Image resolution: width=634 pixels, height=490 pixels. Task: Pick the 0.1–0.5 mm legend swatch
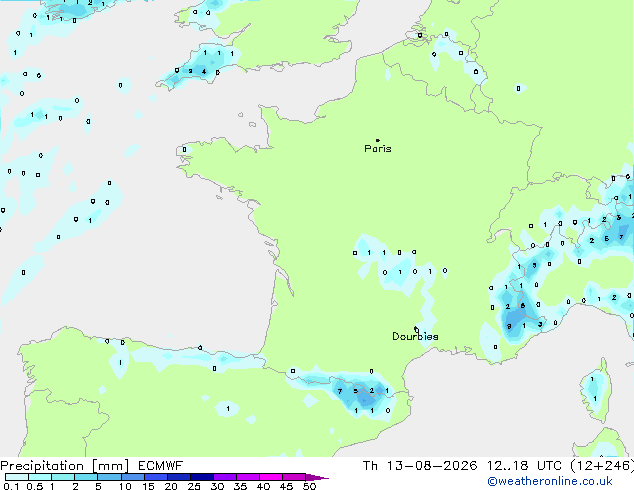(17, 477)
